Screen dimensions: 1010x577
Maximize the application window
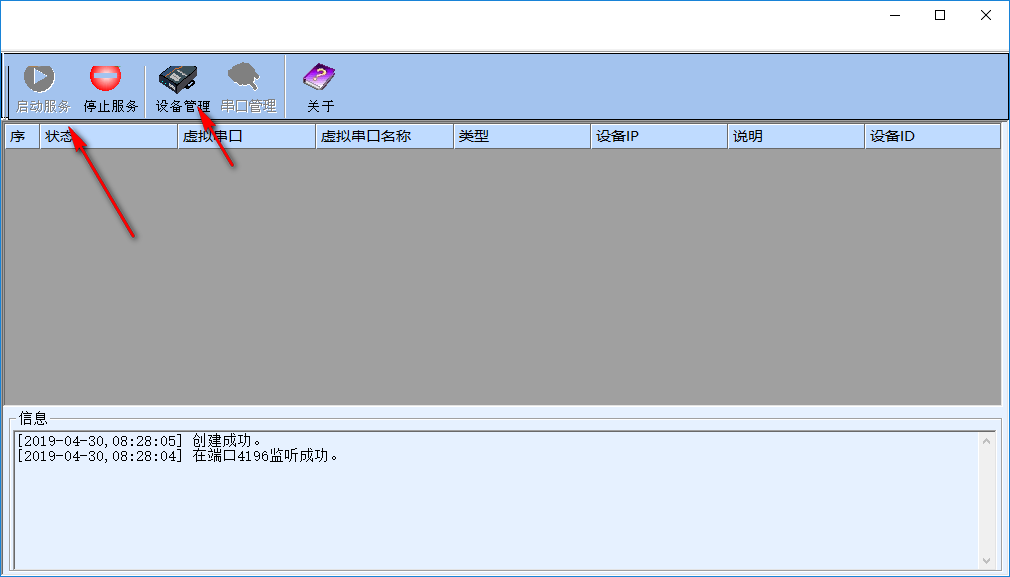940,15
